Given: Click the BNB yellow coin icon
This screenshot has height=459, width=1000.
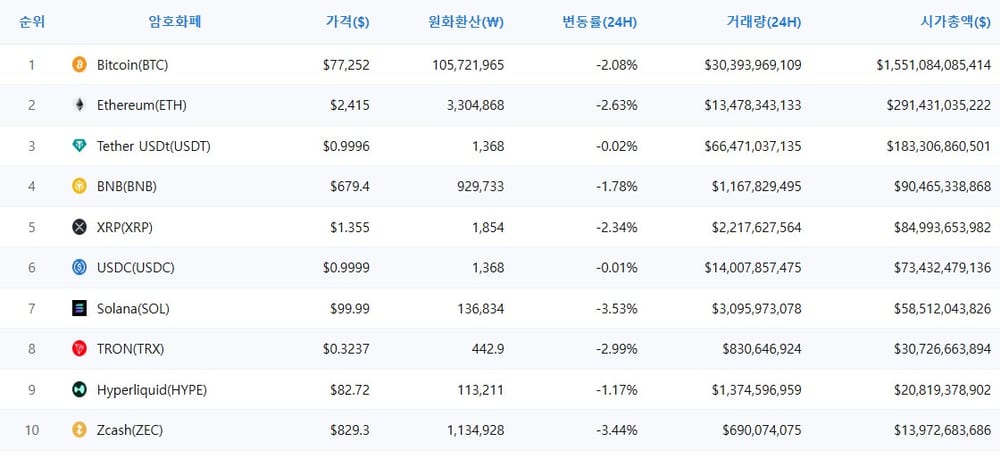Looking at the screenshot, I should 79,186.
